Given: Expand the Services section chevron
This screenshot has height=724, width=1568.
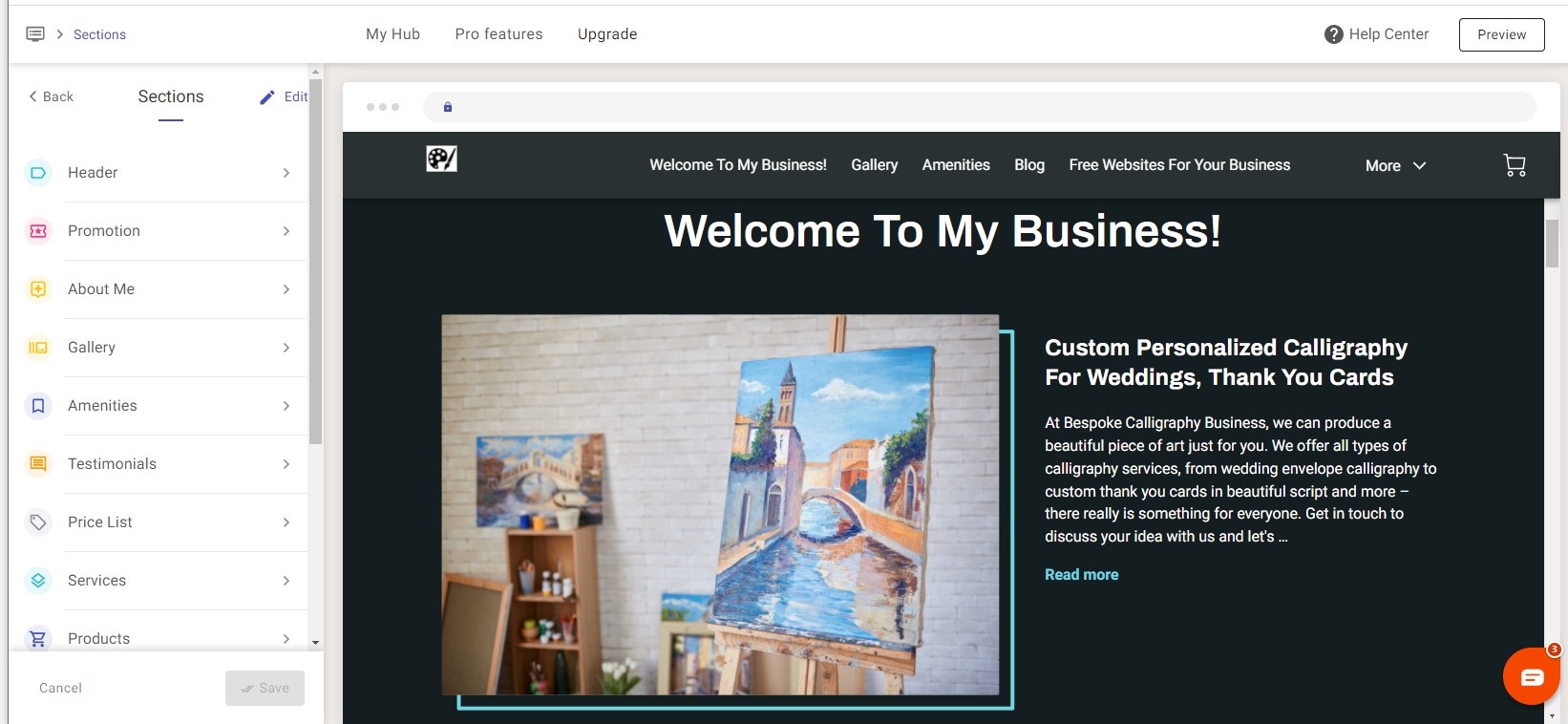Looking at the screenshot, I should pos(286,581).
